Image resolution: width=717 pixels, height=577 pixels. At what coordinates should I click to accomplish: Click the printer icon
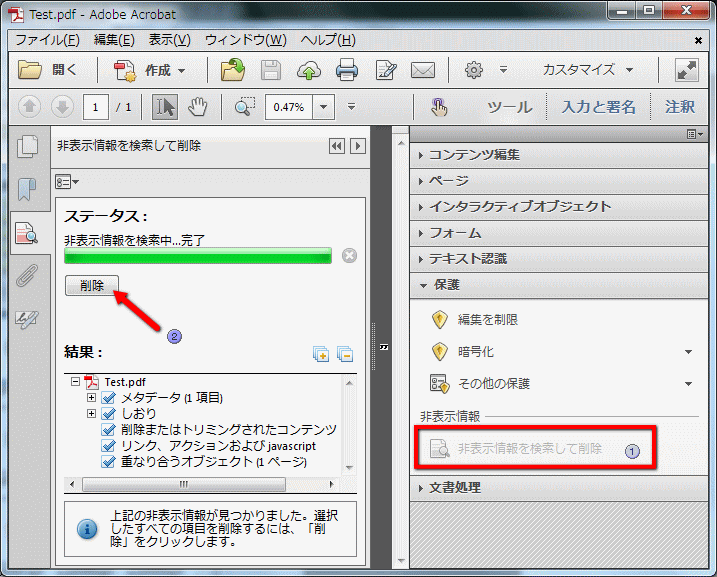coord(347,70)
